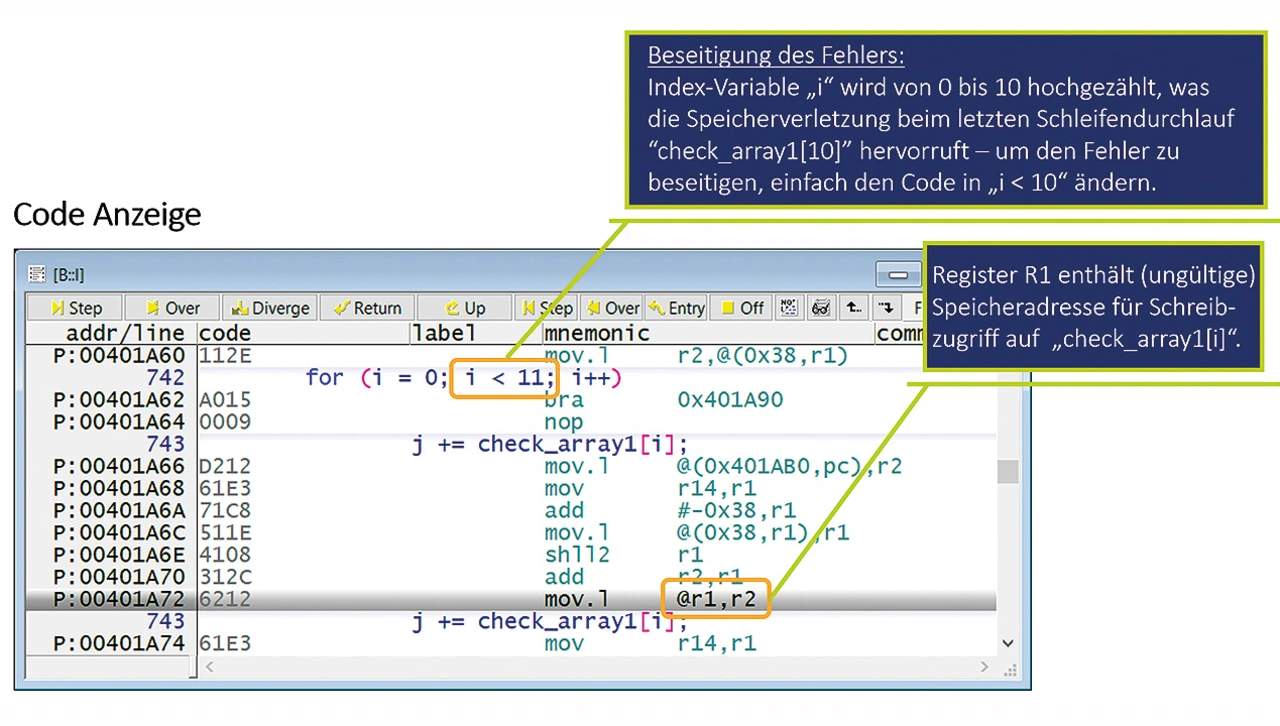
Task: Toggle the Off trace button
Action: [x=742, y=308]
